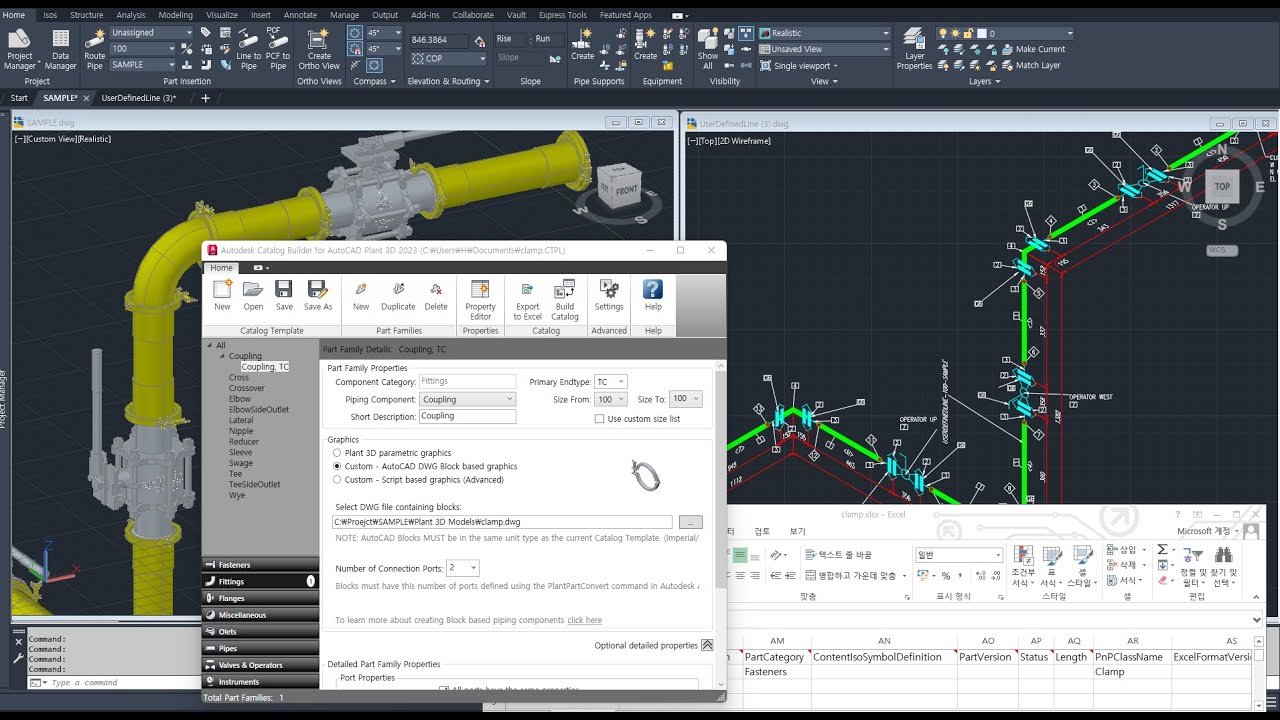
Task: Open the Primary Endtype TC dropdown
Action: coord(610,382)
